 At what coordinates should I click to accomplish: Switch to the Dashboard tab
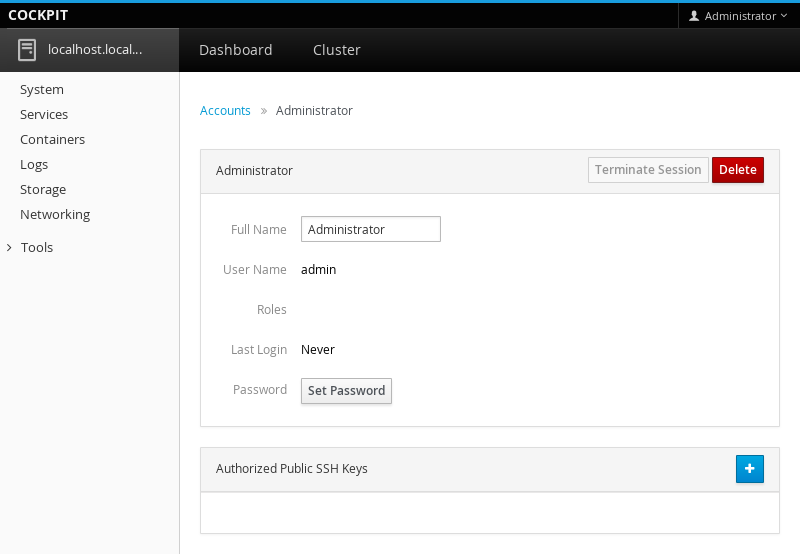point(235,50)
